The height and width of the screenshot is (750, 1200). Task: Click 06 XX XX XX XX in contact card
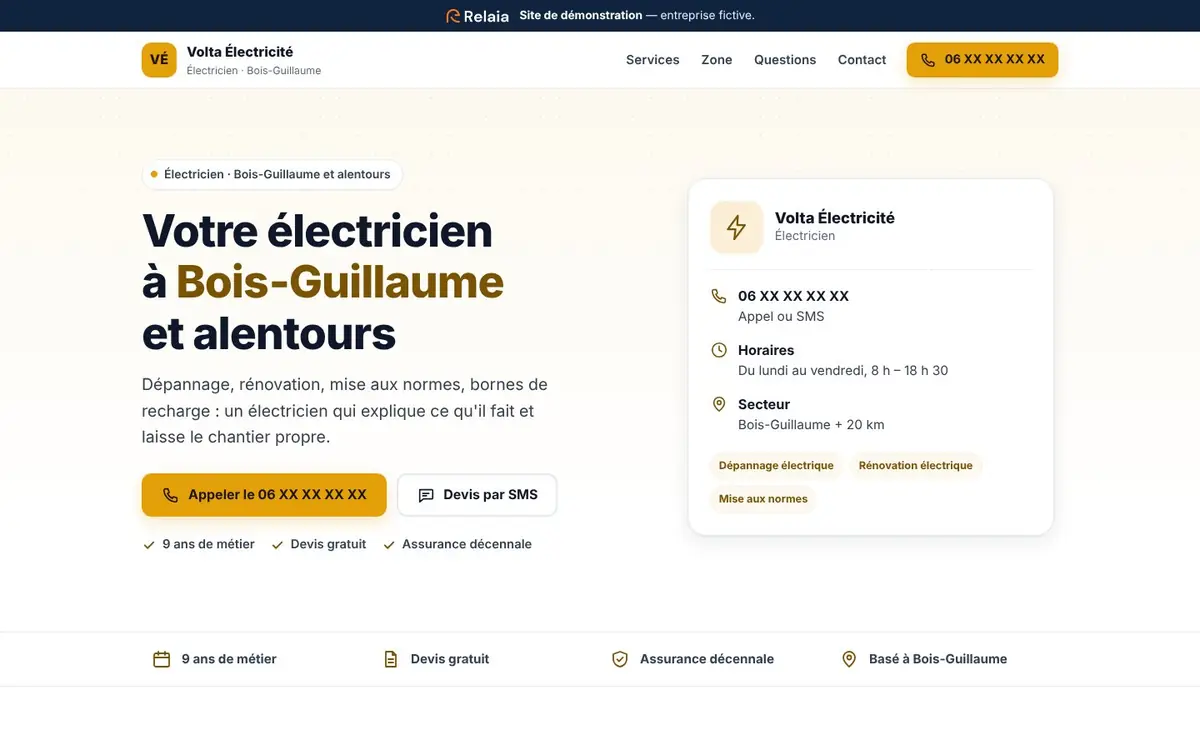pos(793,296)
